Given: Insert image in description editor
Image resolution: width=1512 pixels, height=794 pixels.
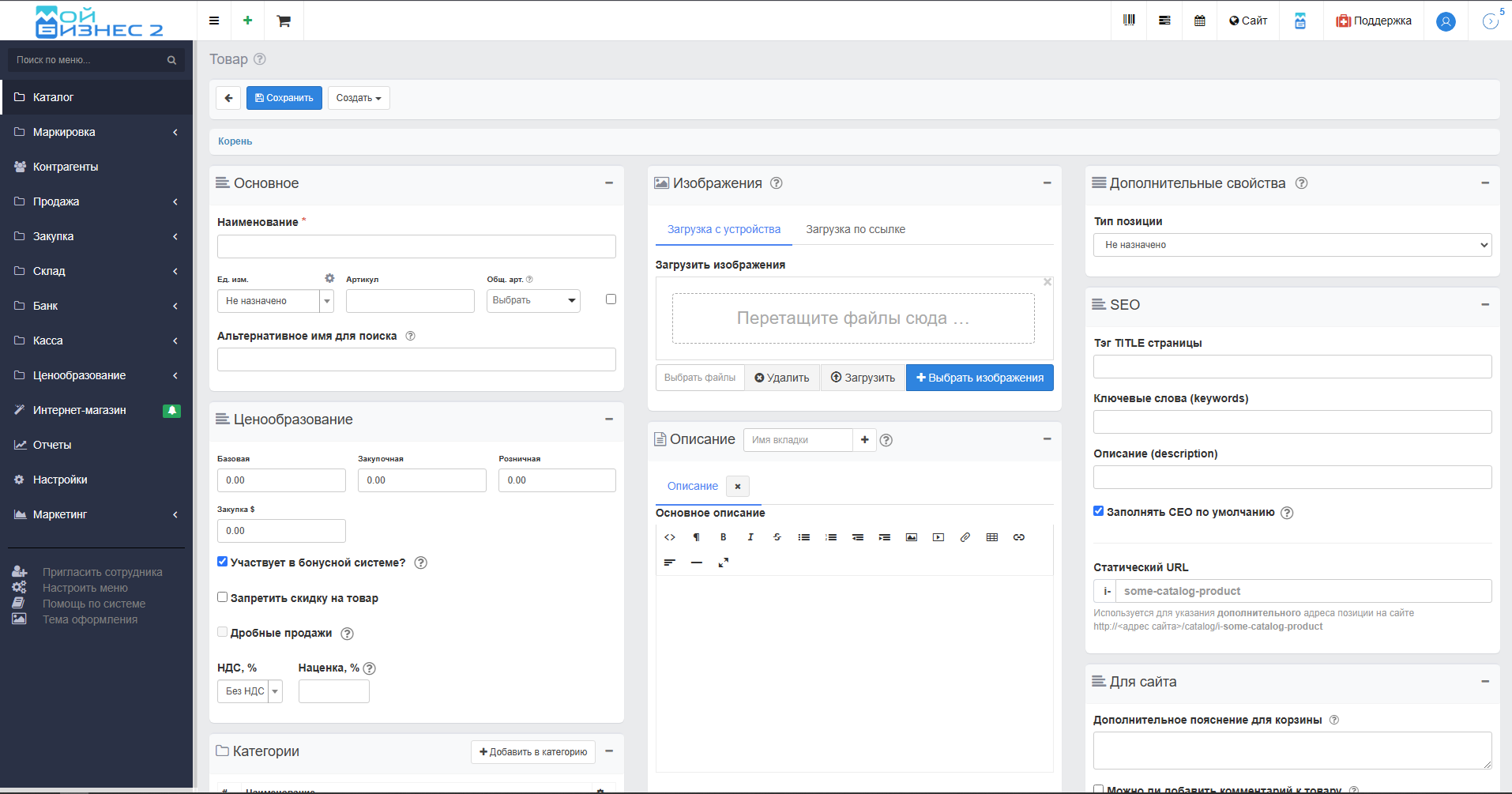Looking at the screenshot, I should [x=912, y=537].
